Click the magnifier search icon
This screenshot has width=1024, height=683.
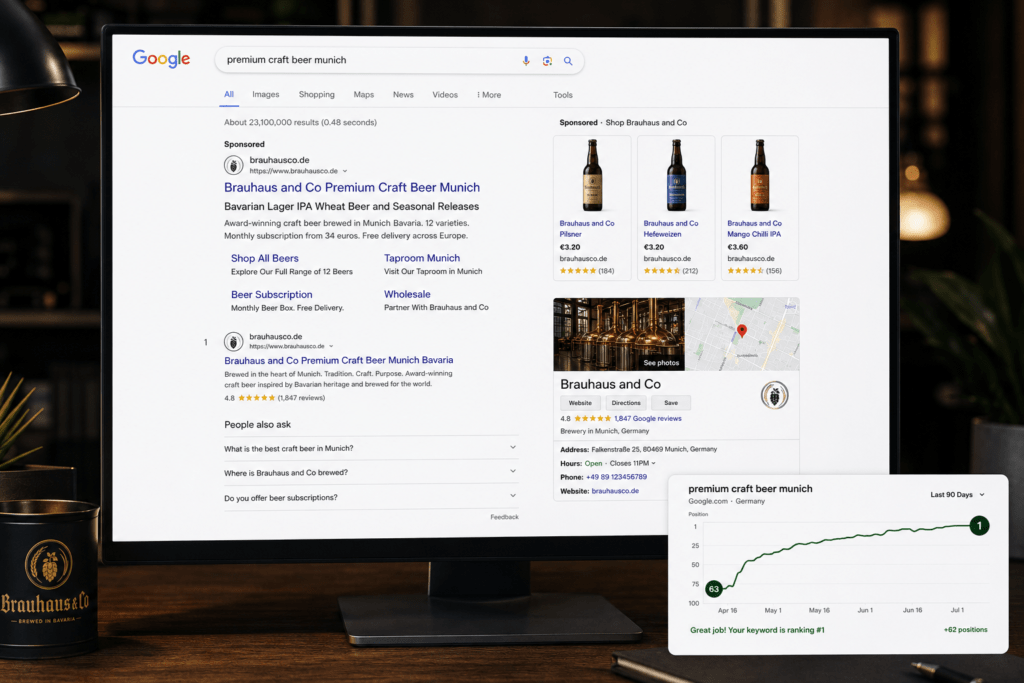(x=568, y=61)
